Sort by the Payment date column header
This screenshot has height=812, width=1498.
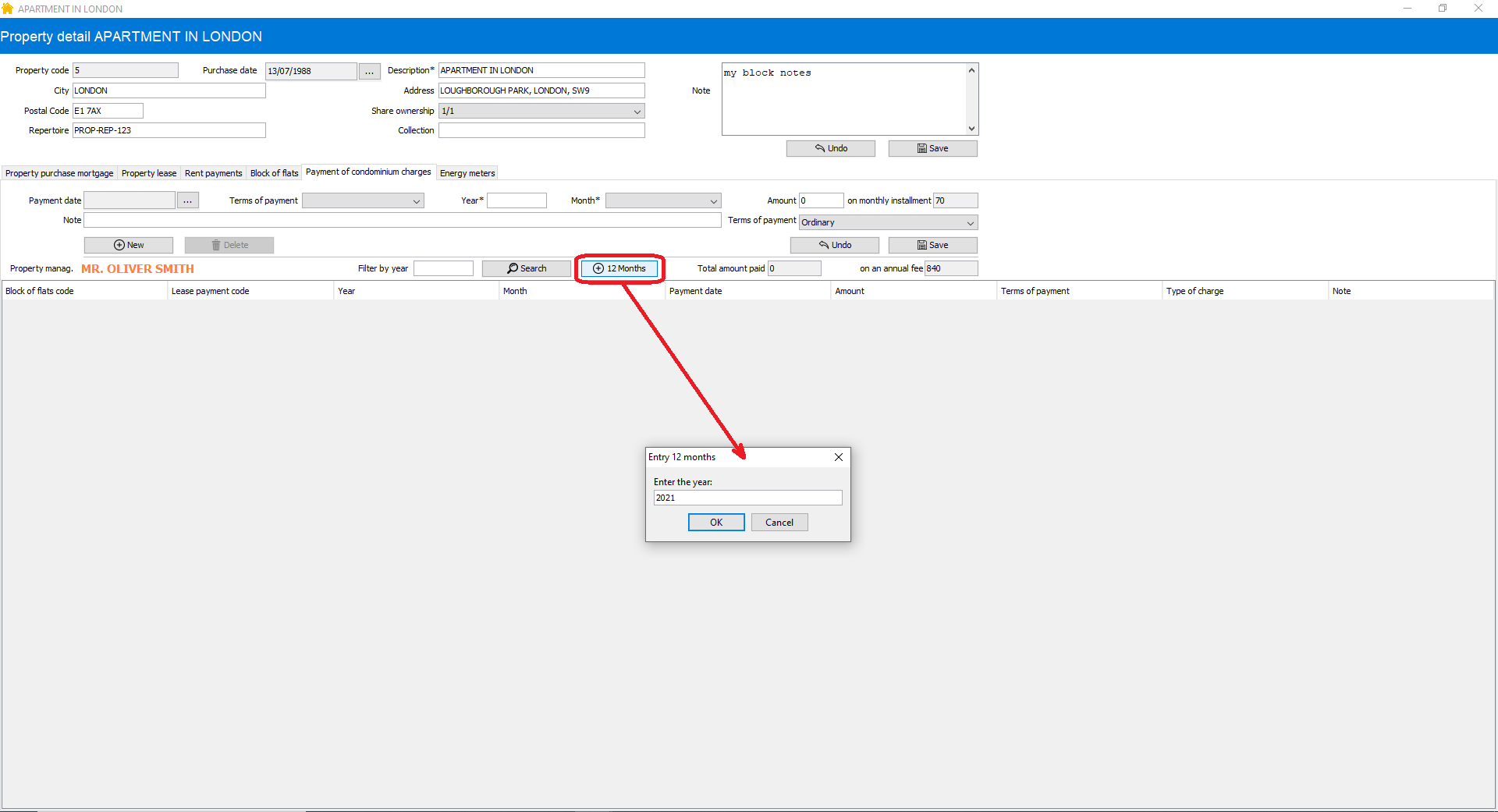(x=695, y=291)
